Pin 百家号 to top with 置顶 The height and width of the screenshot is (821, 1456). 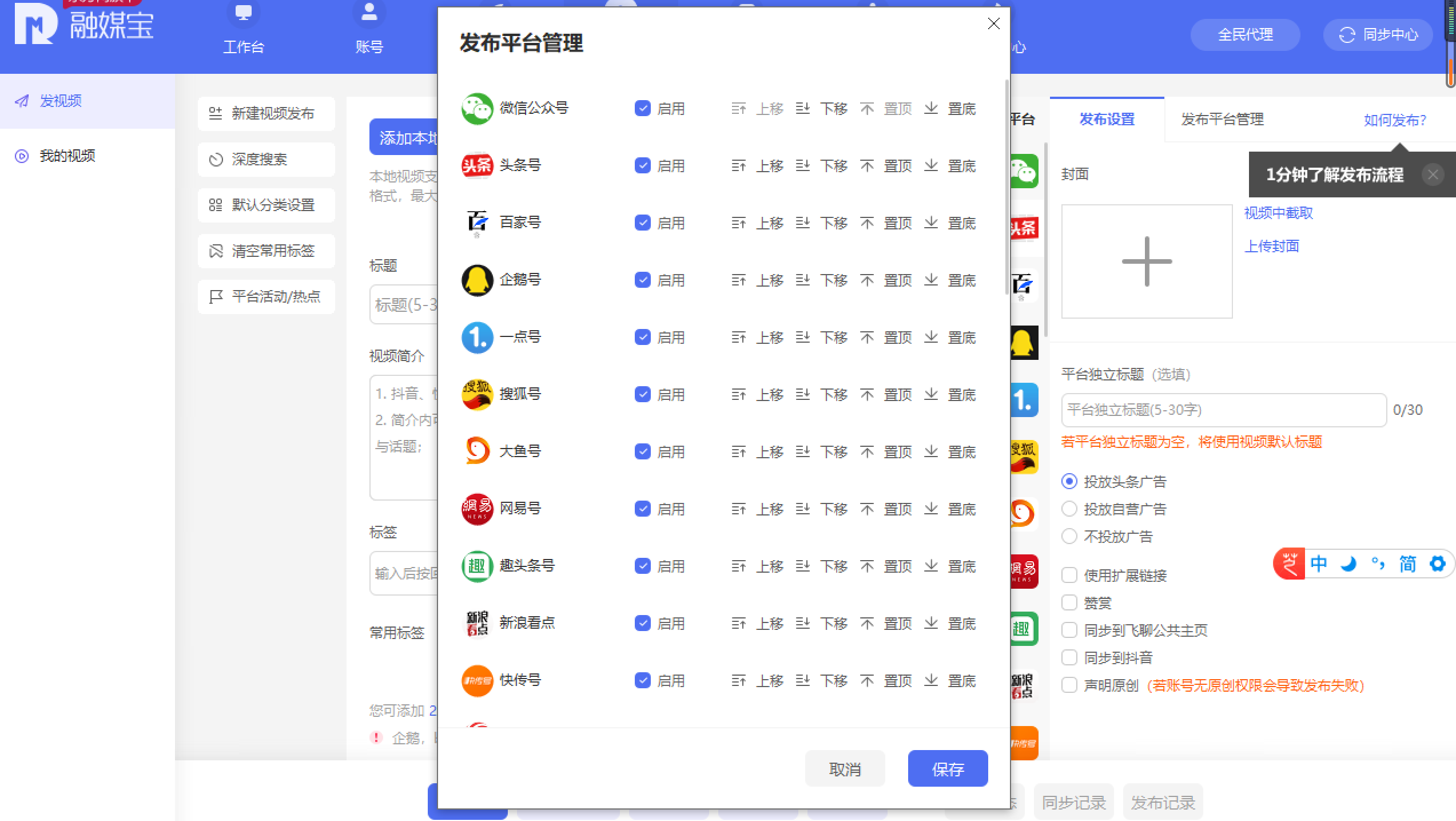886,223
